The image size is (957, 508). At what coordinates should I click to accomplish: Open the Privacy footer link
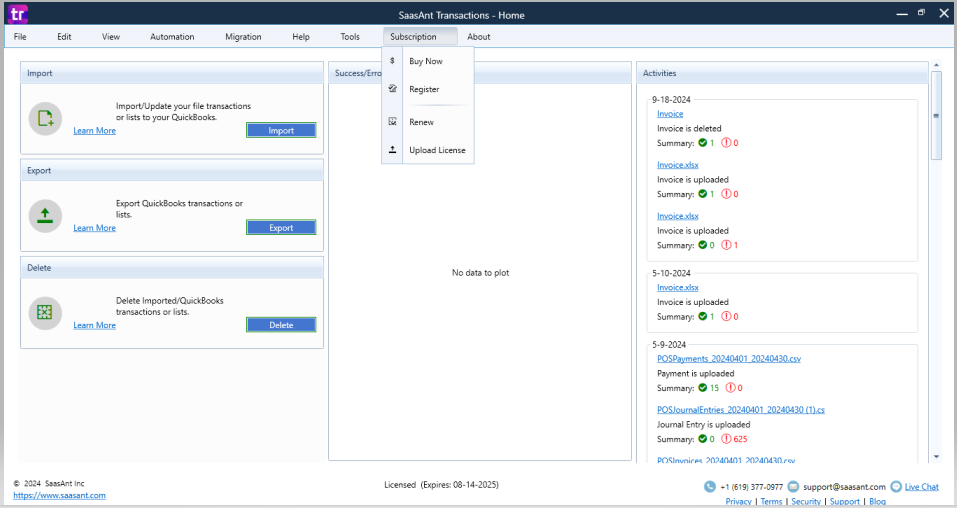[x=739, y=501]
